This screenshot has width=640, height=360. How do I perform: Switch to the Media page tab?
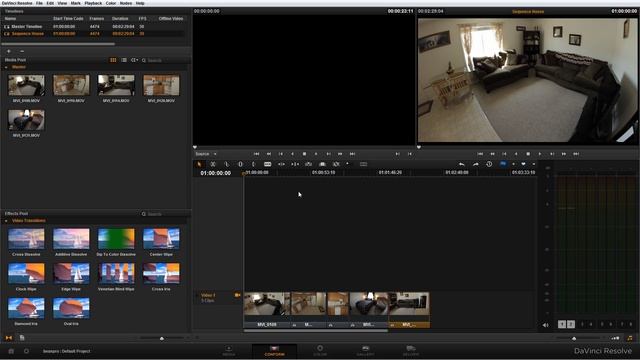coord(229,350)
